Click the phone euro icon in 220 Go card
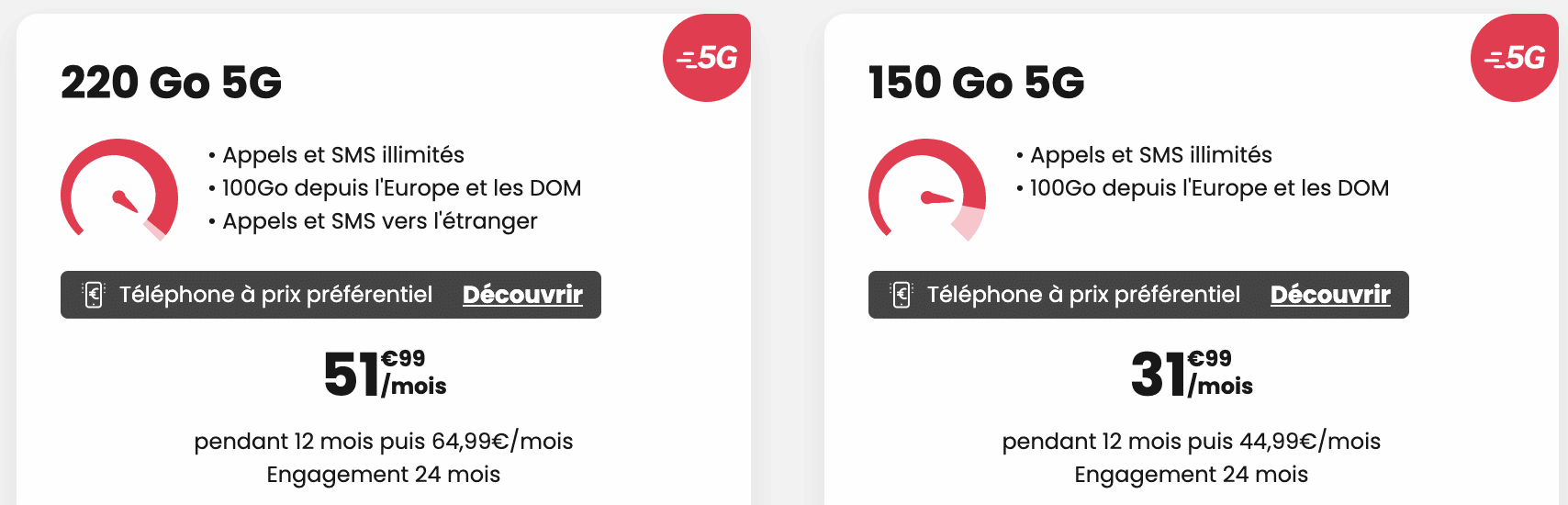Viewport: 1568px width, 505px height. point(94,295)
